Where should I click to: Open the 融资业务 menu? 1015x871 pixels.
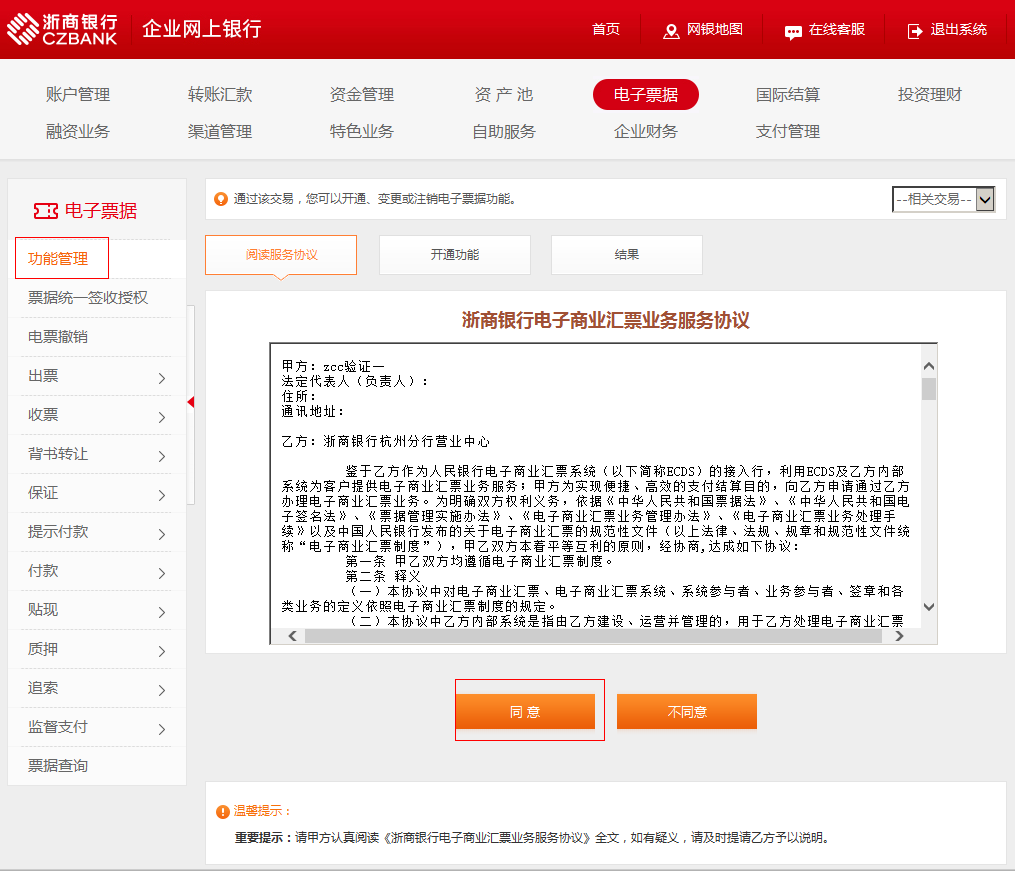click(x=78, y=131)
